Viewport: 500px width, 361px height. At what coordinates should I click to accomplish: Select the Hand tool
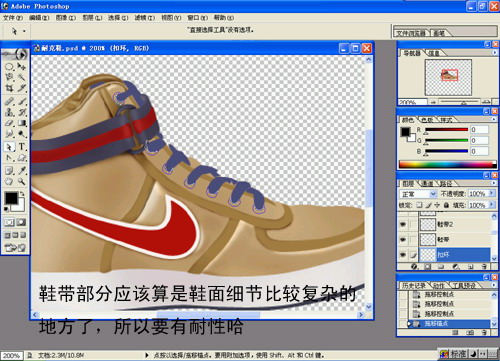point(9,181)
